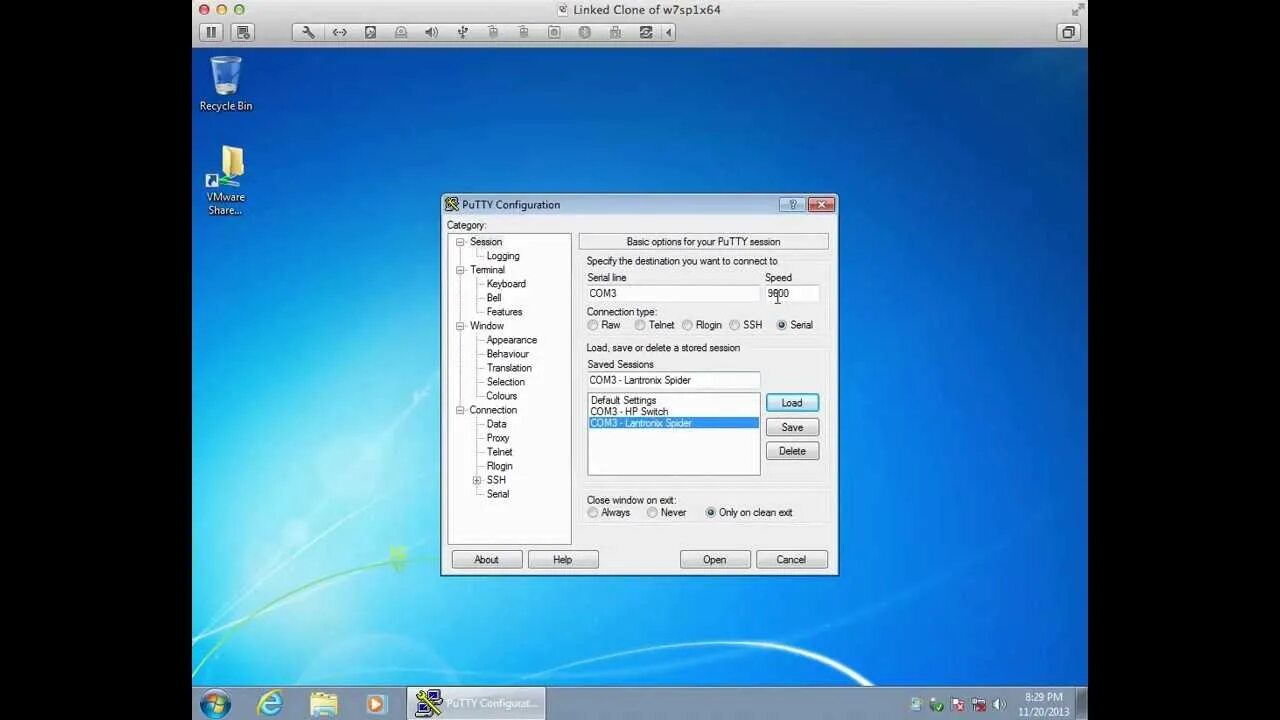Viewport: 1280px width, 720px height.
Task: Click the PuTTY icon in dialog title bar
Action: [452, 204]
